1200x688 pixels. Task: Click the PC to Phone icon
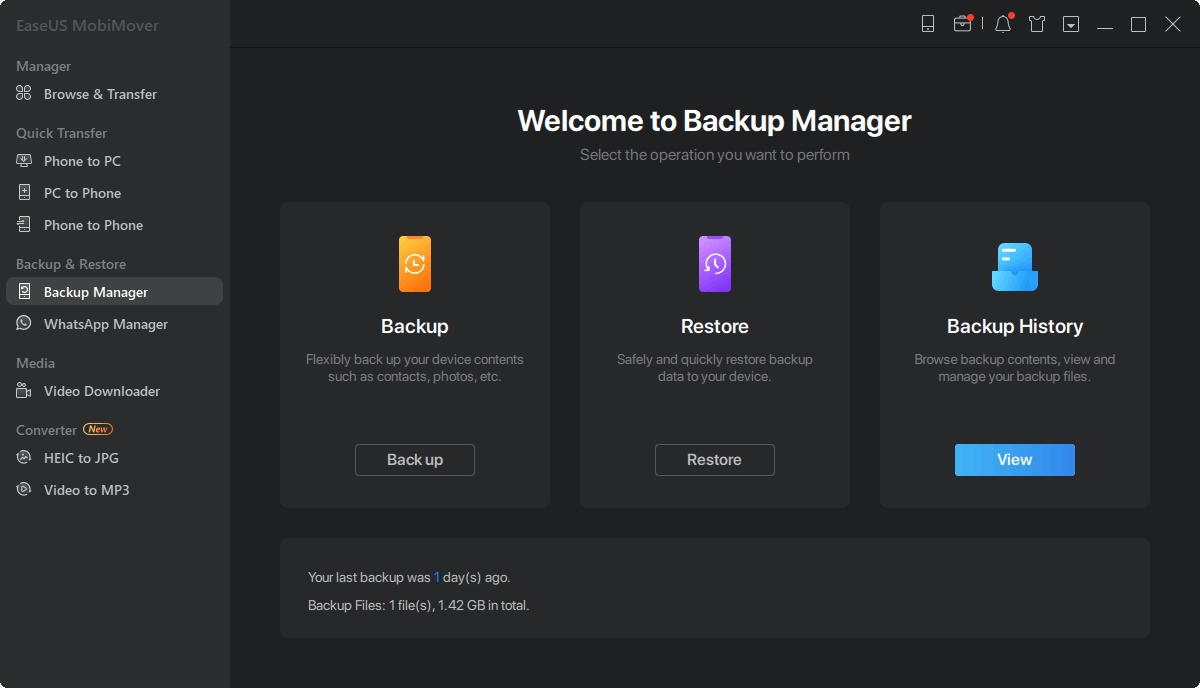coord(24,193)
